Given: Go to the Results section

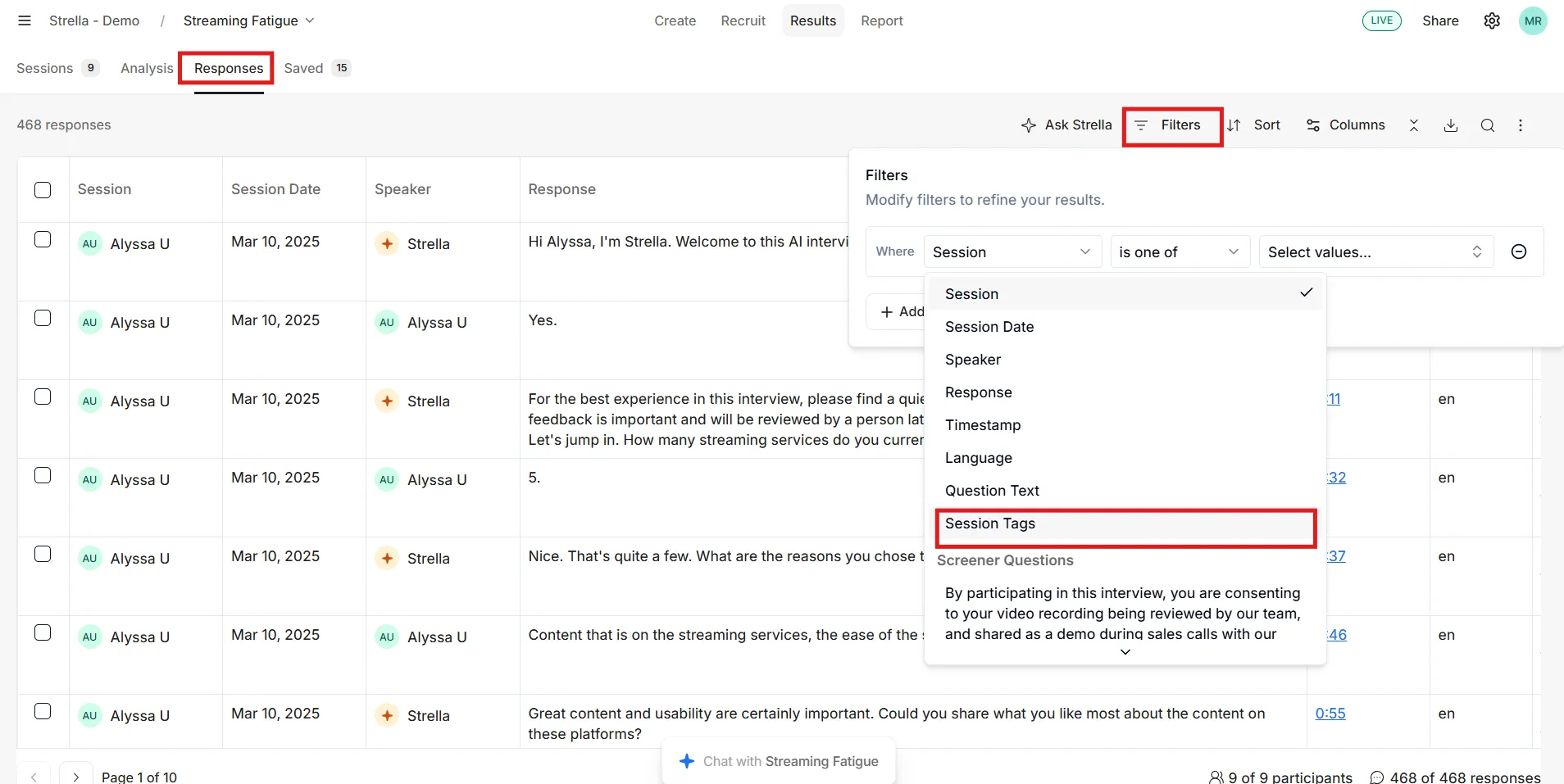Looking at the screenshot, I should click(813, 20).
